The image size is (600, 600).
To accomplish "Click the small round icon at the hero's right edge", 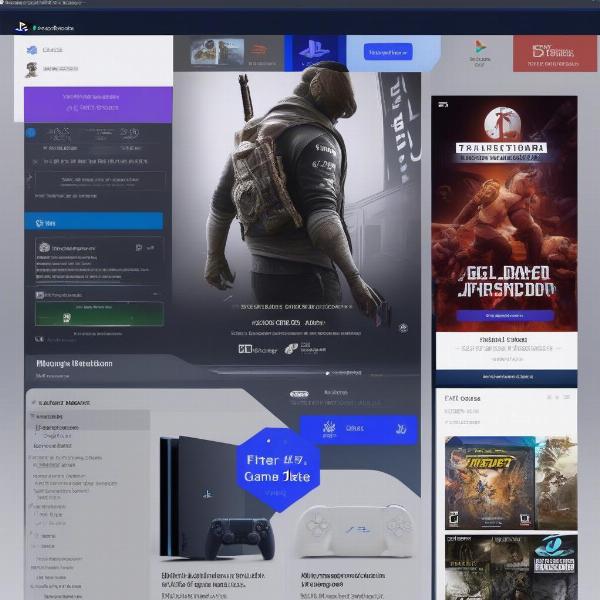I will pyautogui.click(x=403, y=328).
